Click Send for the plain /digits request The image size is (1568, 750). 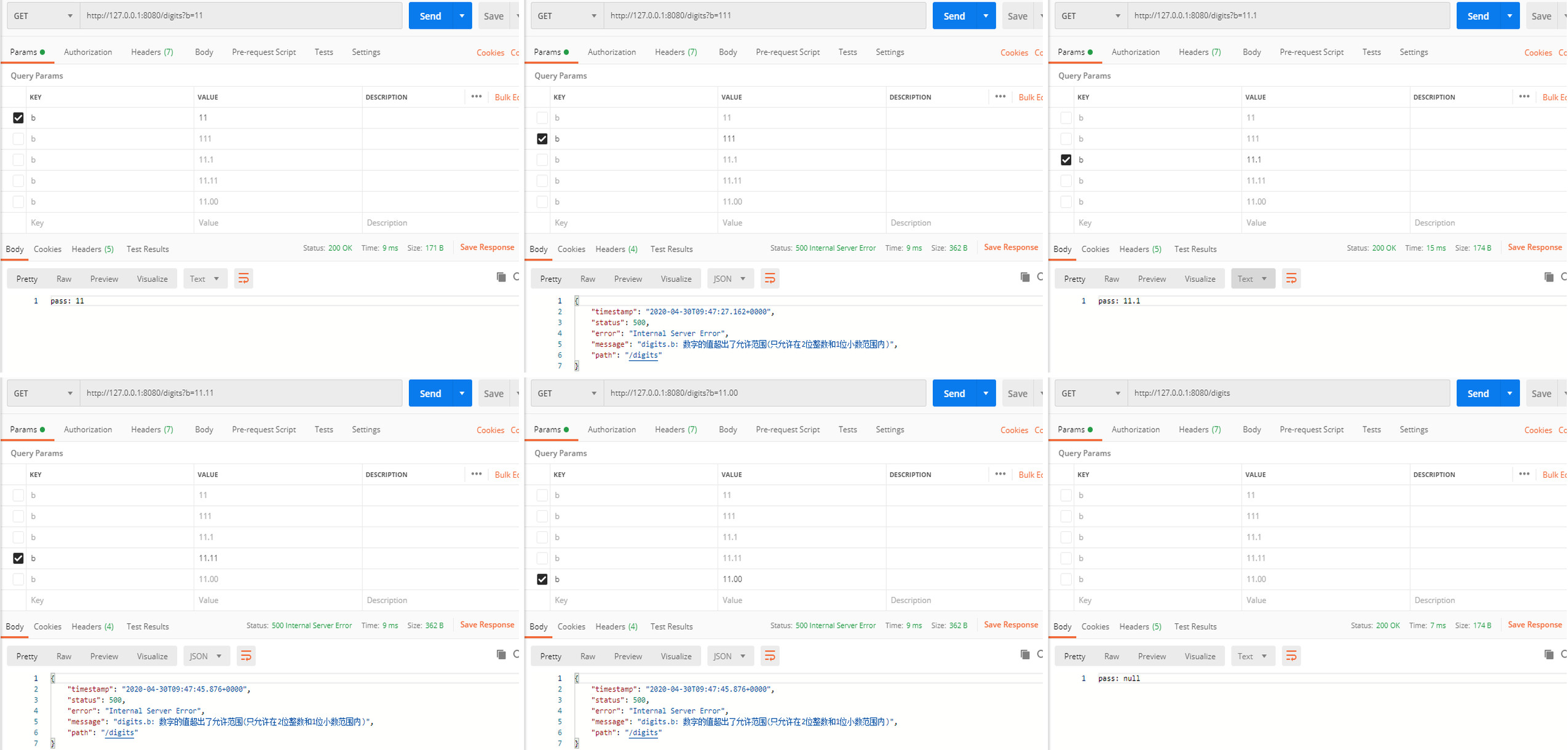(1477, 393)
